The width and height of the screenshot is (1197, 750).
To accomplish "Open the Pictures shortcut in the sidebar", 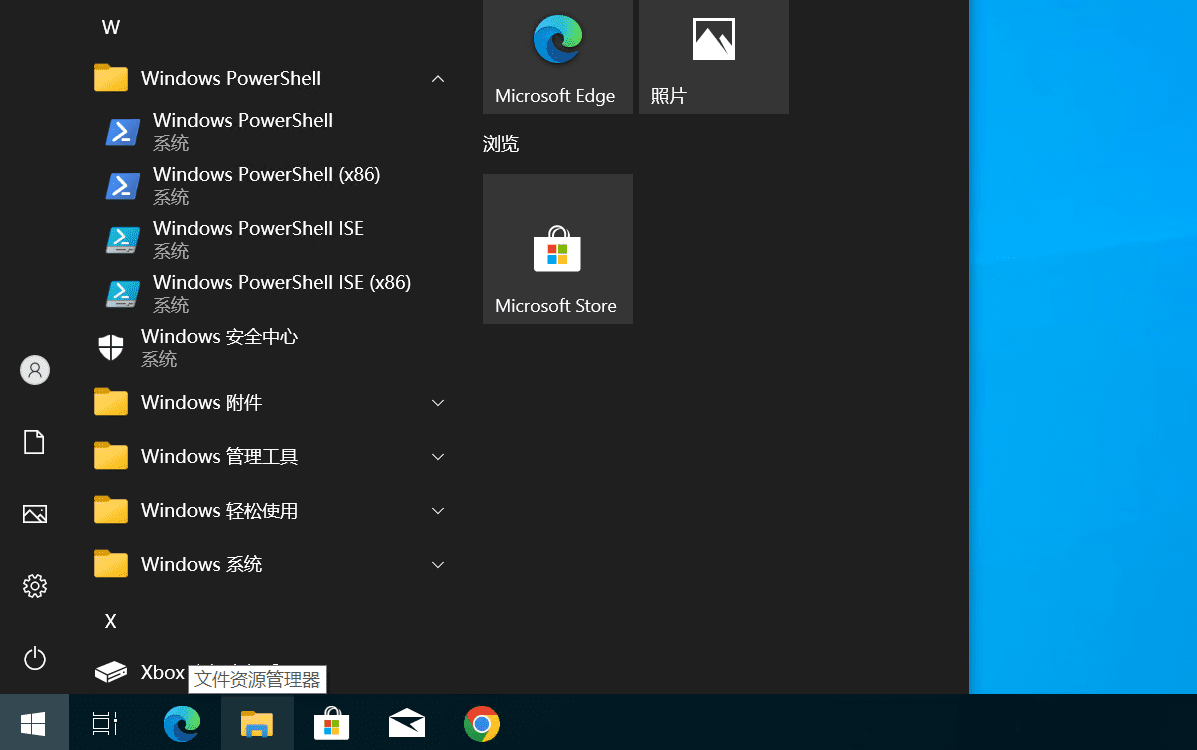I will (x=34, y=514).
